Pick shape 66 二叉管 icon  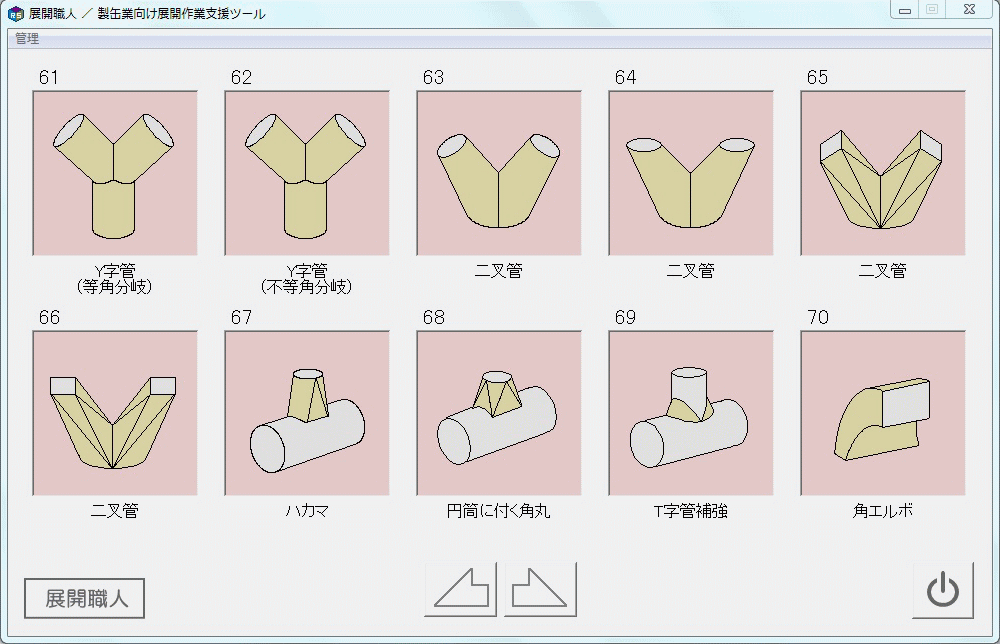tap(115, 413)
